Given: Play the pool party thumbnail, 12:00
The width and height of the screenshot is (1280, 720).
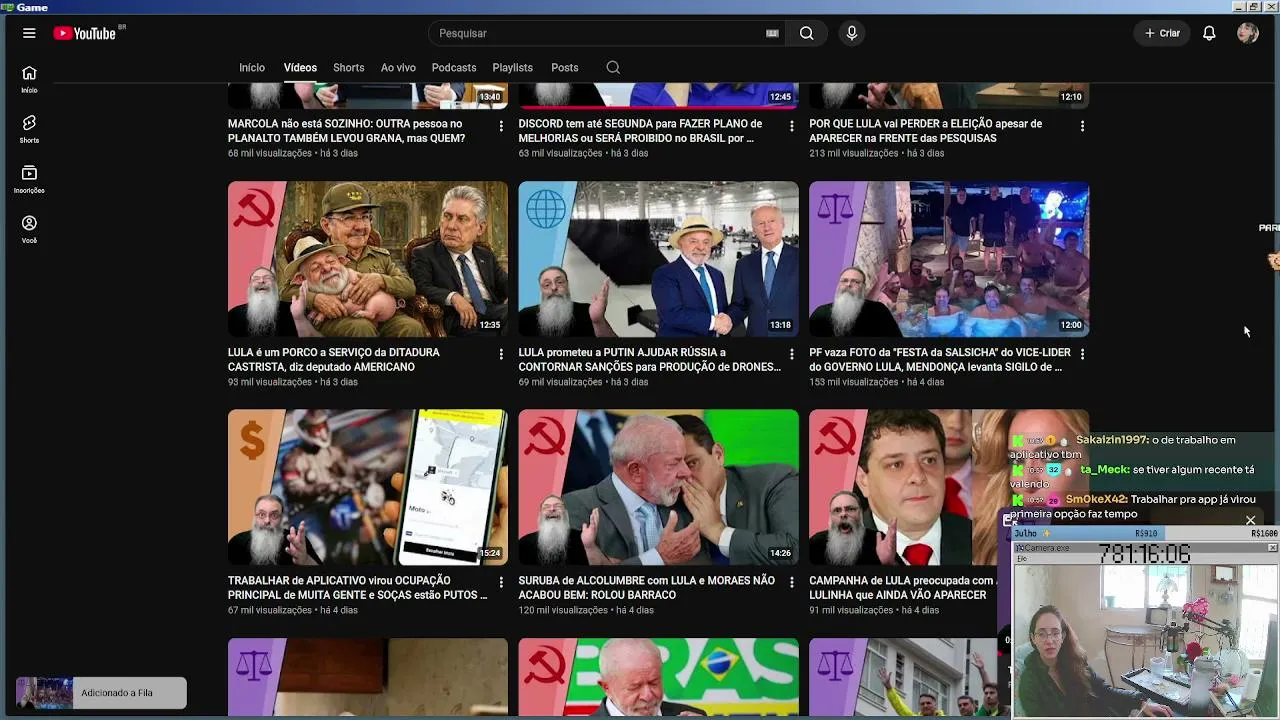Looking at the screenshot, I should coord(949,259).
